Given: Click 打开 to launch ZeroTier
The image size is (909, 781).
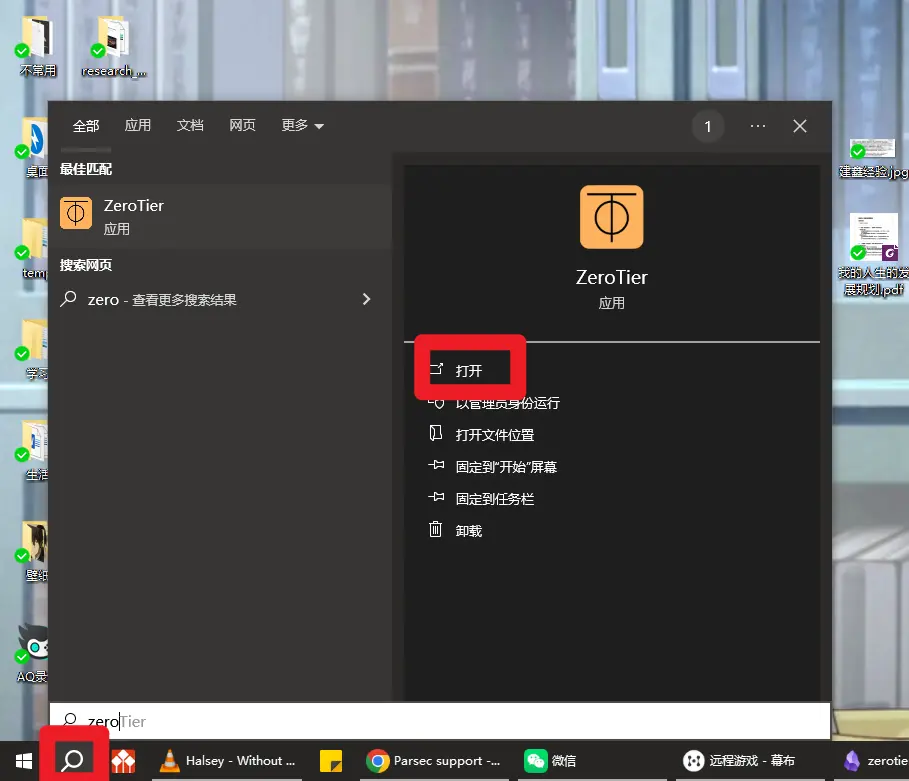Looking at the screenshot, I should [x=469, y=370].
